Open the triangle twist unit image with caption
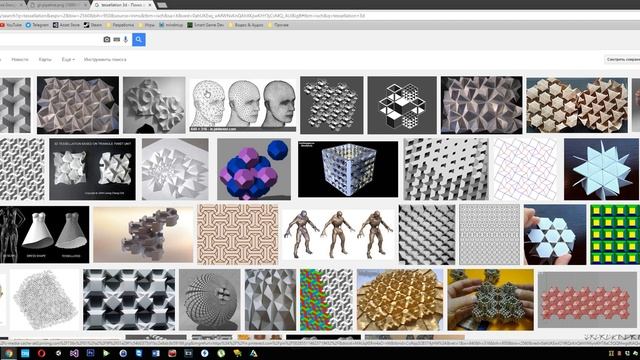The height and width of the screenshot is (360, 640). [x=92, y=169]
